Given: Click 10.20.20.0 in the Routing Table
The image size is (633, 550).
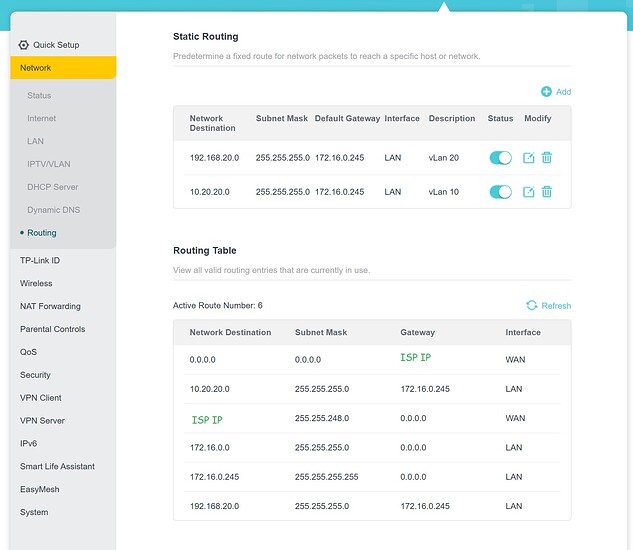Looking at the screenshot, I should (210, 389).
